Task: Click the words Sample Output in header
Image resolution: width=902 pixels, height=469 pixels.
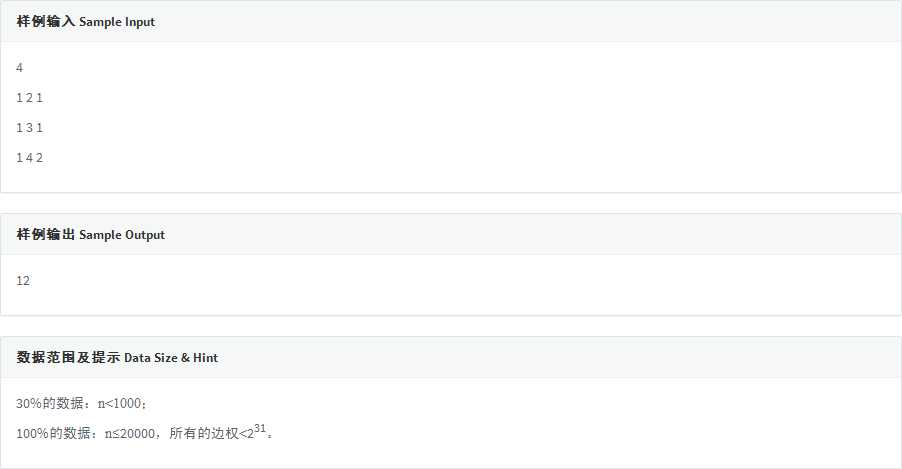Action: tap(122, 235)
